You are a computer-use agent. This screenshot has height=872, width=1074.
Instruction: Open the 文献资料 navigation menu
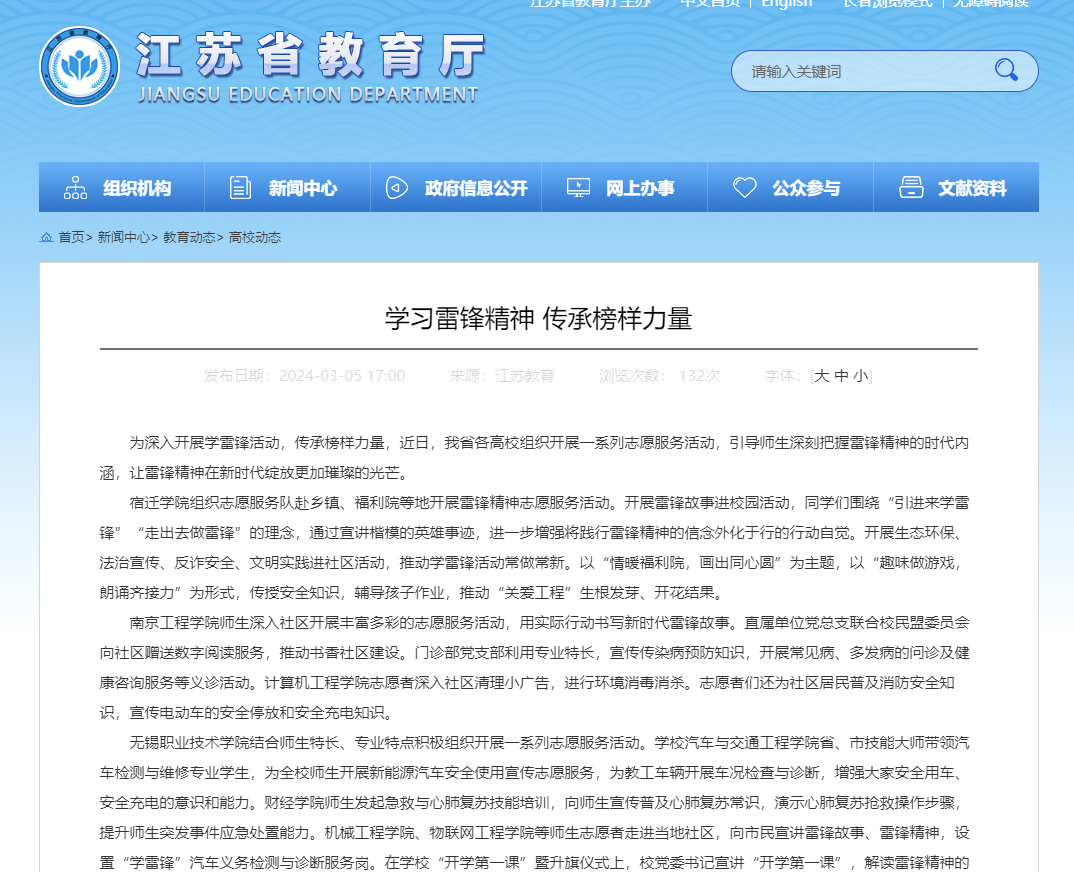click(x=972, y=188)
